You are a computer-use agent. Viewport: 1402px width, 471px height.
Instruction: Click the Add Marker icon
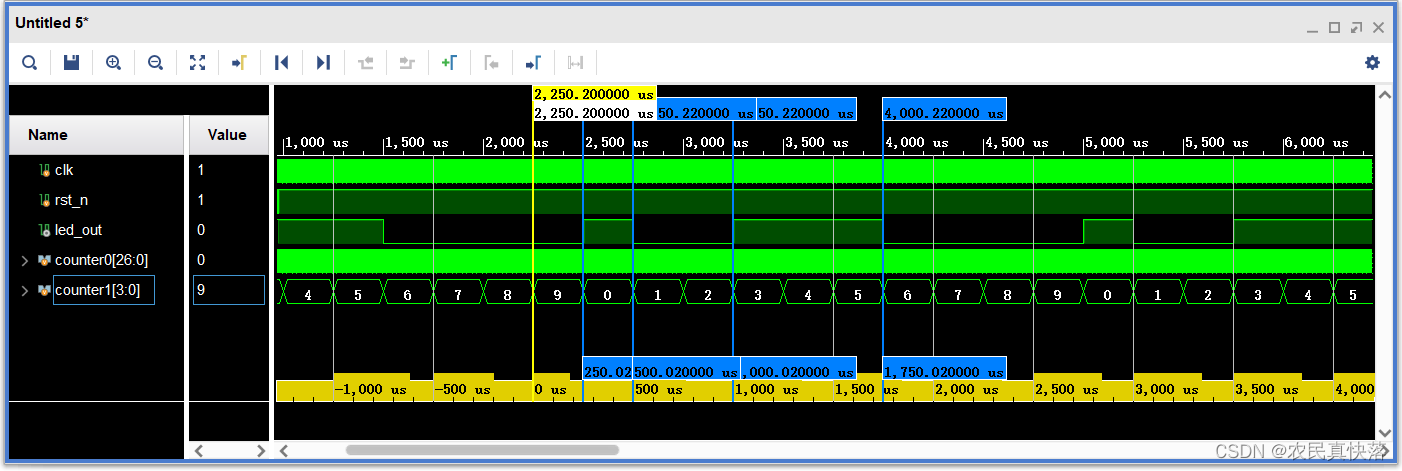point(449,63)
